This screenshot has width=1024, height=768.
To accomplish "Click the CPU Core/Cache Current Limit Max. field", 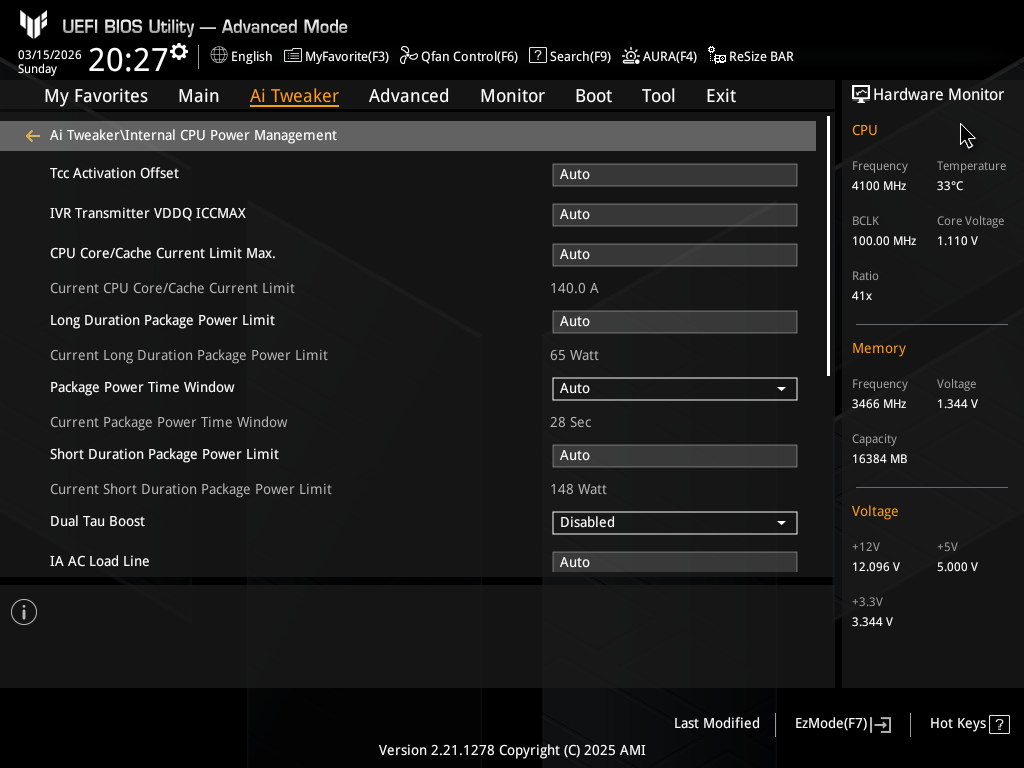I will tap(675, 255).
